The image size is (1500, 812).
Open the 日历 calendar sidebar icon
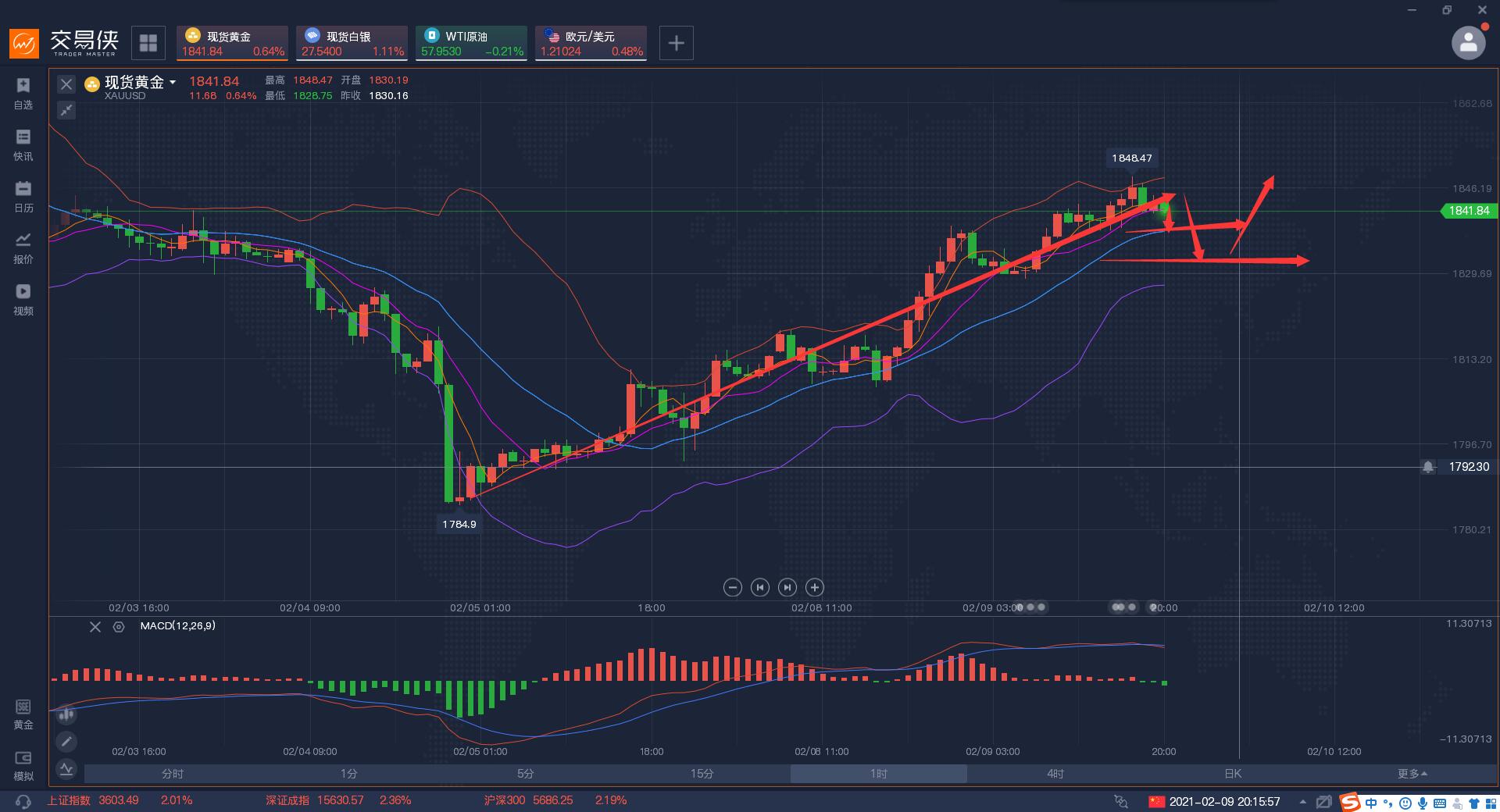[x=23, y=196]
